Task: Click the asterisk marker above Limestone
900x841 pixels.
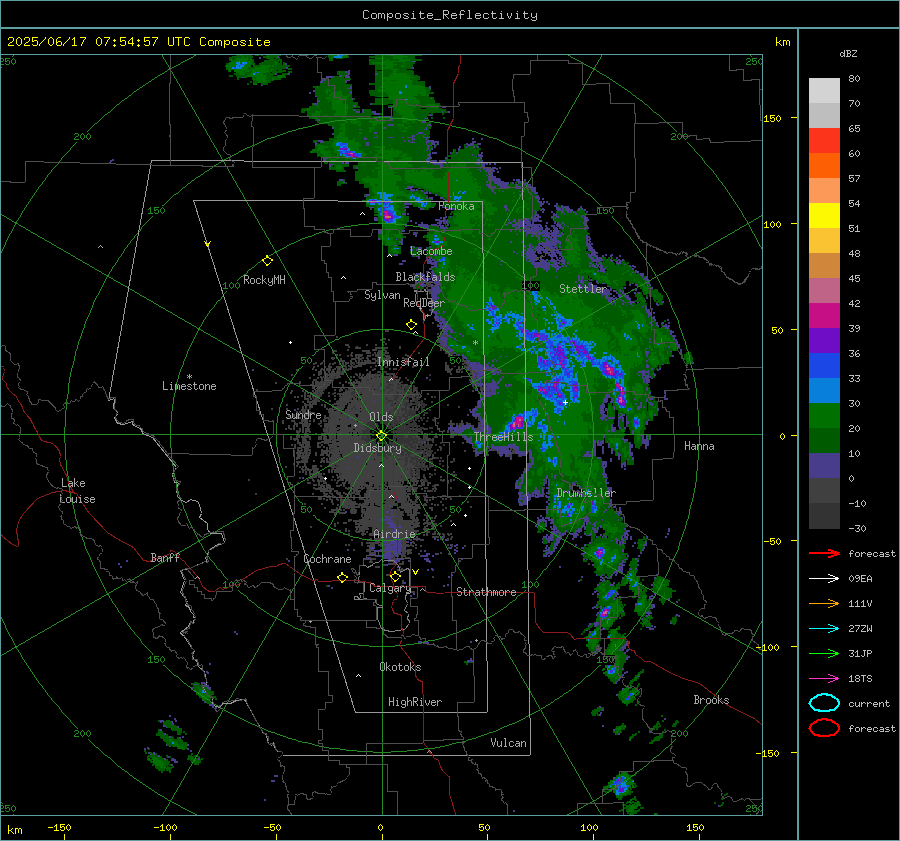Action: tap(189, 377)
